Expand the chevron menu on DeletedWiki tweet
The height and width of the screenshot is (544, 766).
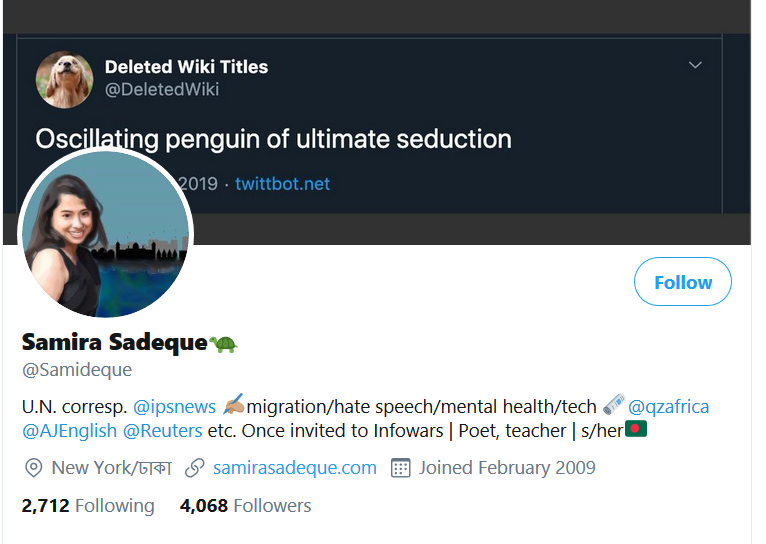(x=695, y=64)
